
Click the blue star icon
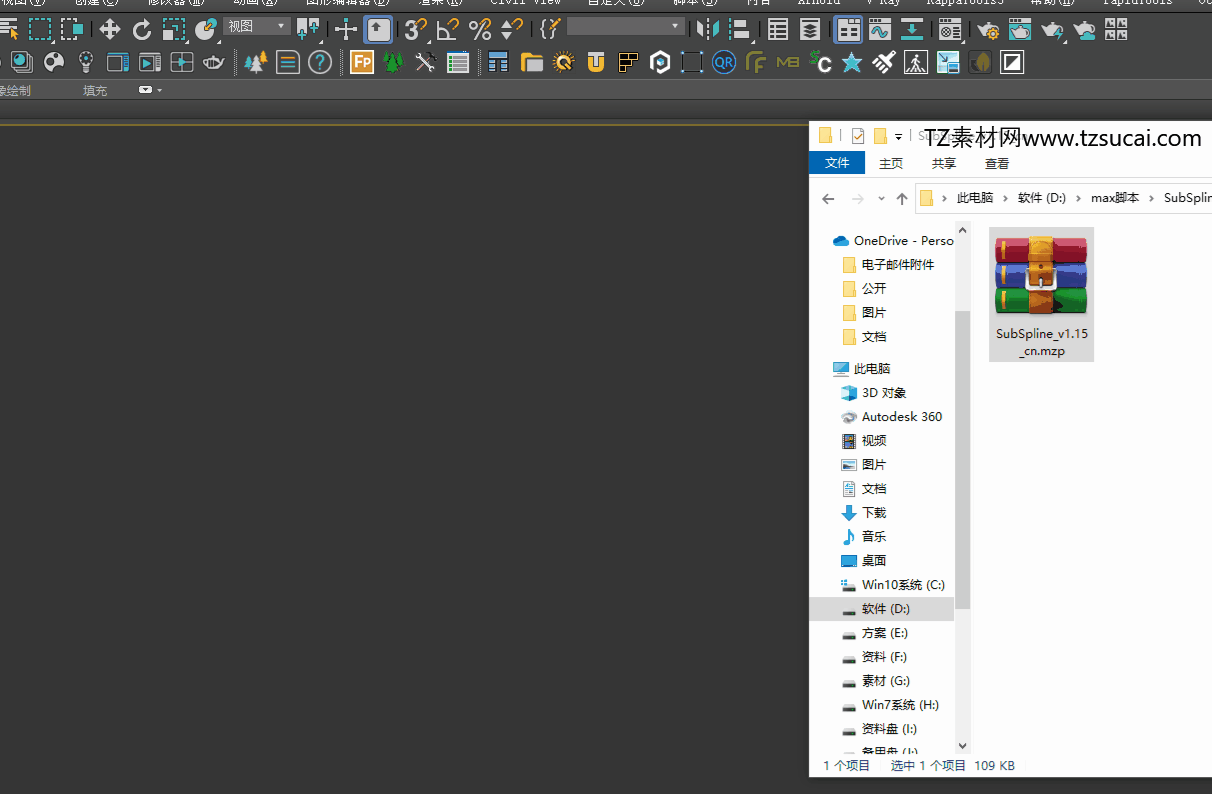pyautogui.click(x=852, y=63)
